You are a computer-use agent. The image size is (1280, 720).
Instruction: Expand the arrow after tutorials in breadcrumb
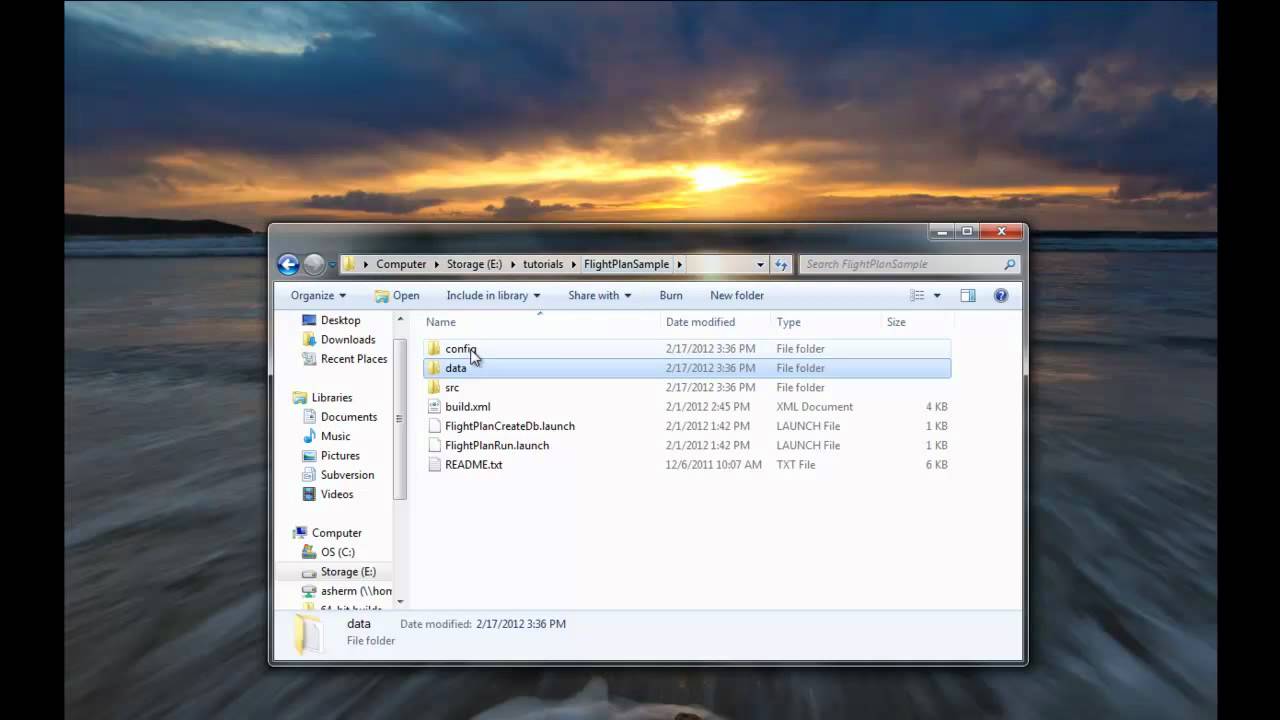pos(574,264)
